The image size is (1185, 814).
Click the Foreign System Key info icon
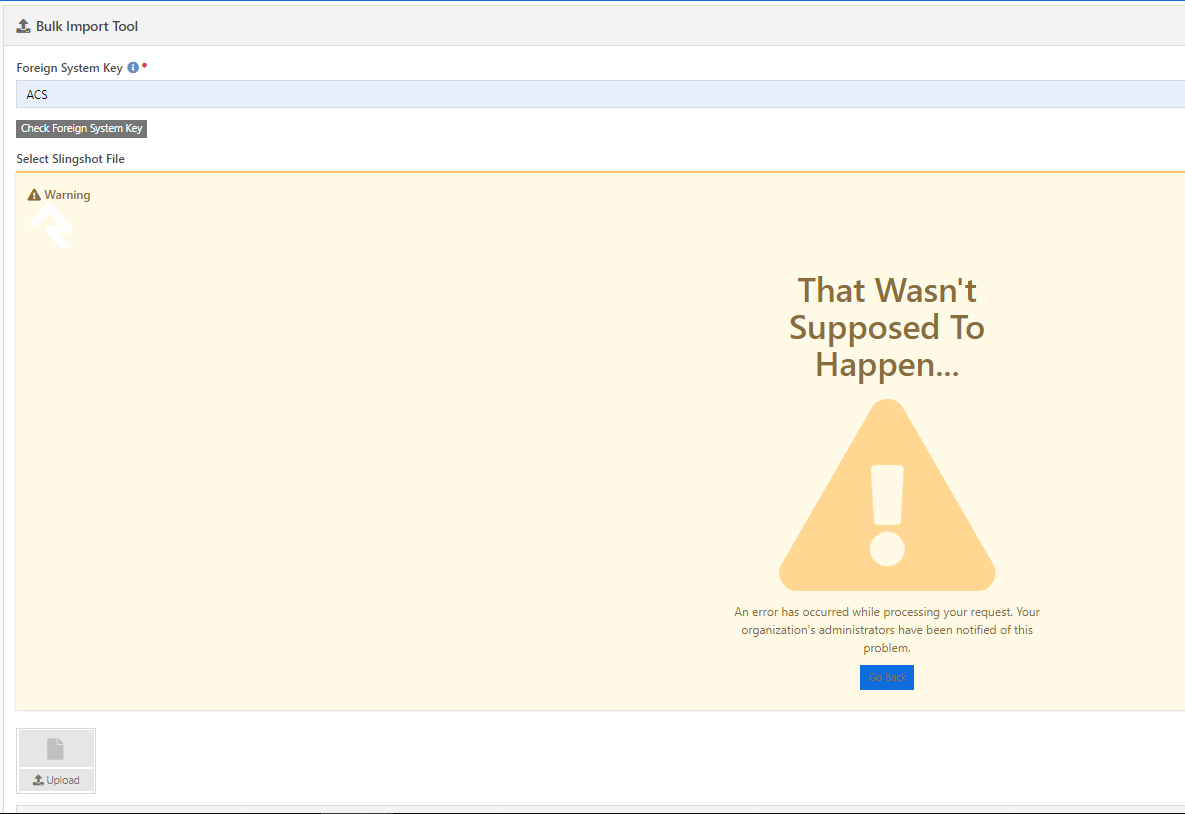click(133, 67)
